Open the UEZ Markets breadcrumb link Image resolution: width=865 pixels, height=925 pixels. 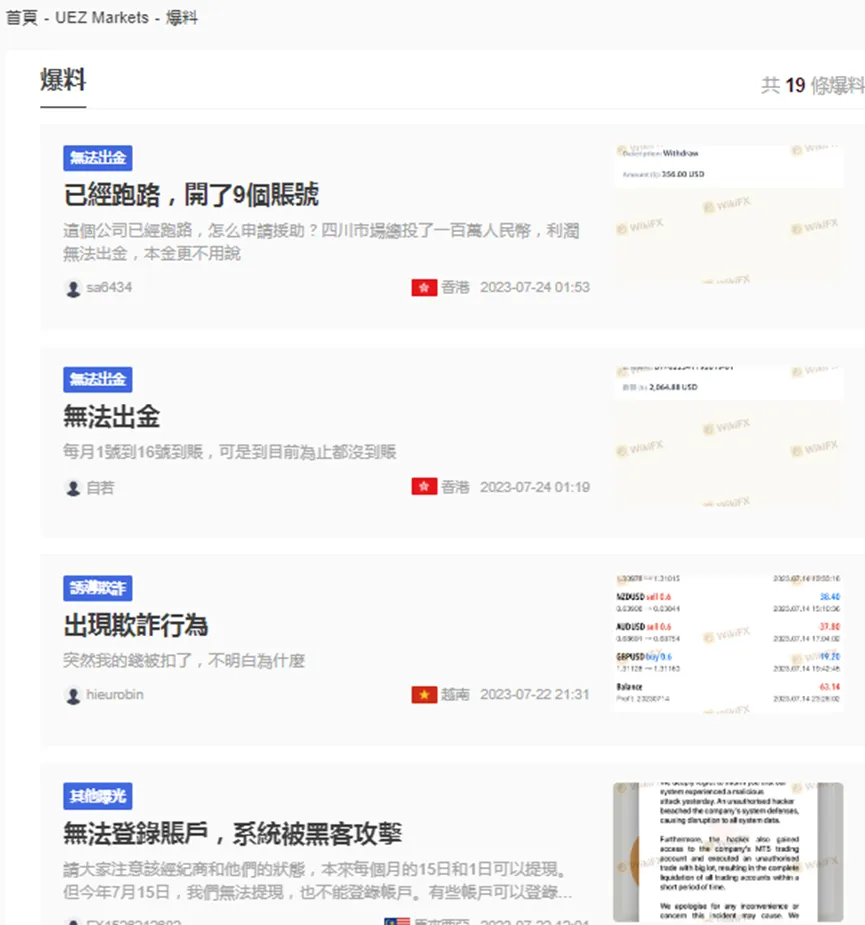click(101, 18)
